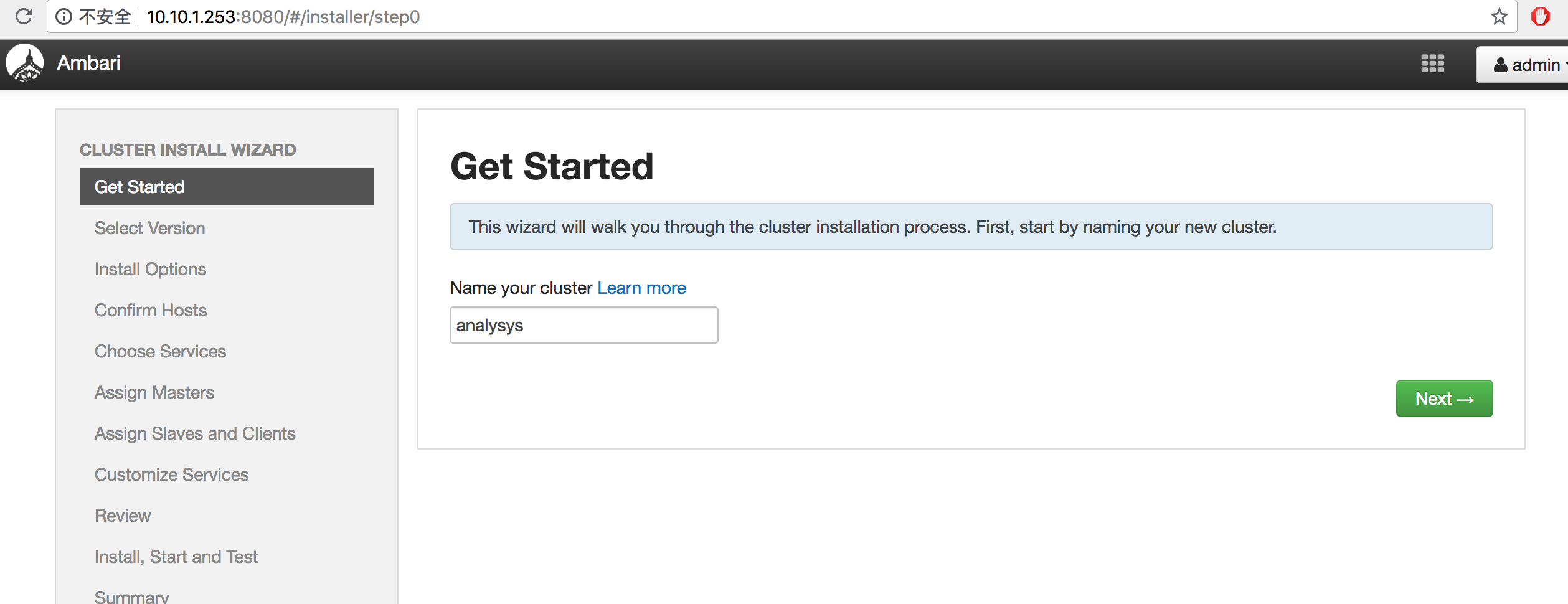The height and width of the screenshot is (604, 1568).
Task: Click the browser reload icon
Action: (x=24, y=16)
